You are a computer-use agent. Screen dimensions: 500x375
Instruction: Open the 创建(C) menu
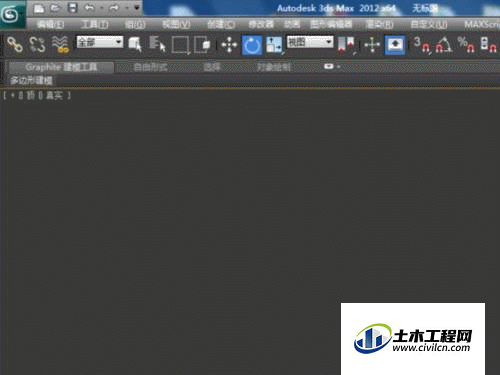pos(221,24)
